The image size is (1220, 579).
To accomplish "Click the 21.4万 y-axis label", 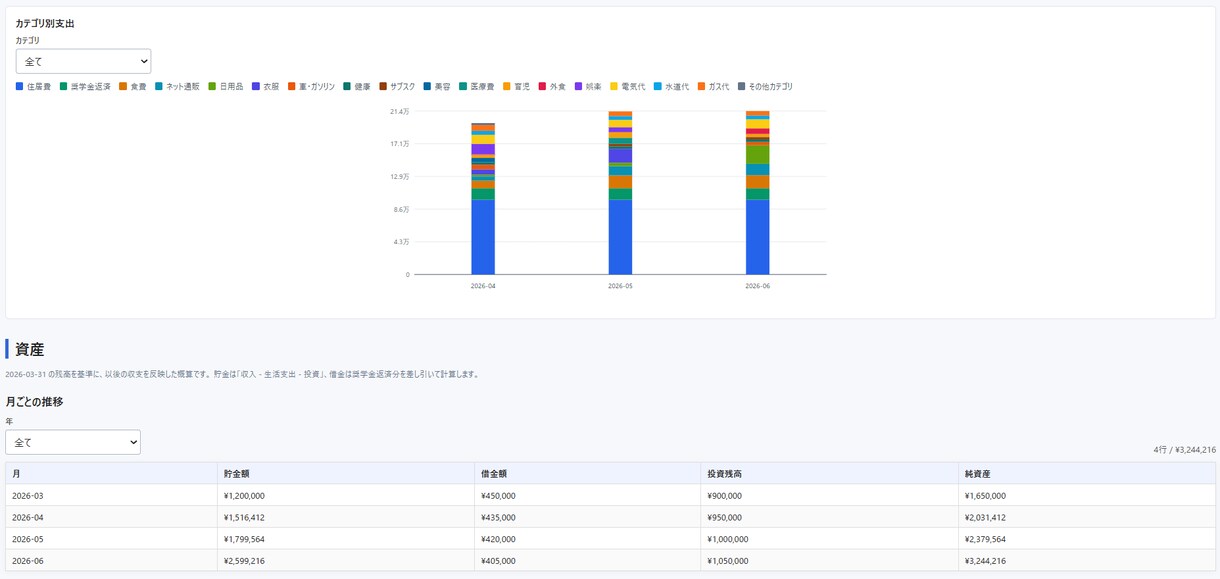I will tap(399, 111).
